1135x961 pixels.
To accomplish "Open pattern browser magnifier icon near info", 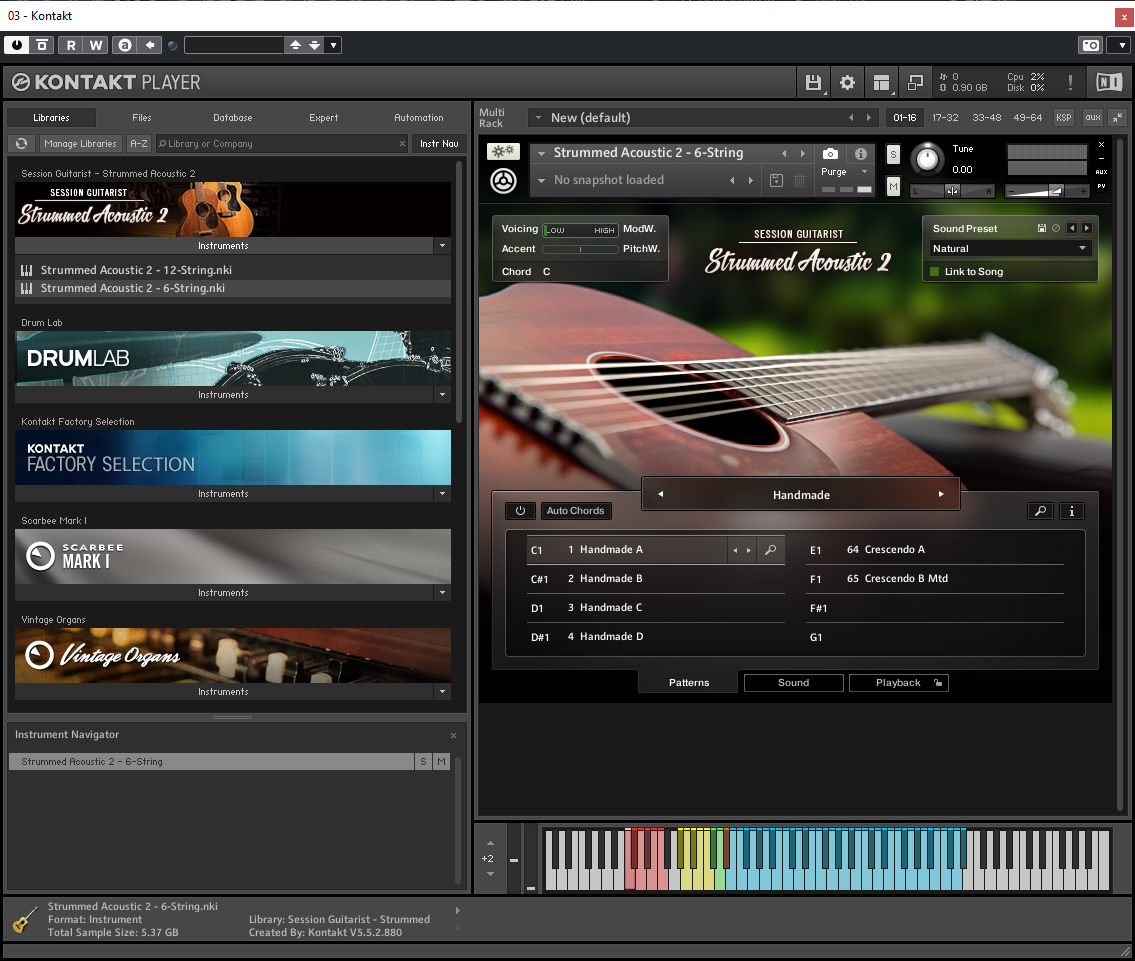I will pos(1040,511).
